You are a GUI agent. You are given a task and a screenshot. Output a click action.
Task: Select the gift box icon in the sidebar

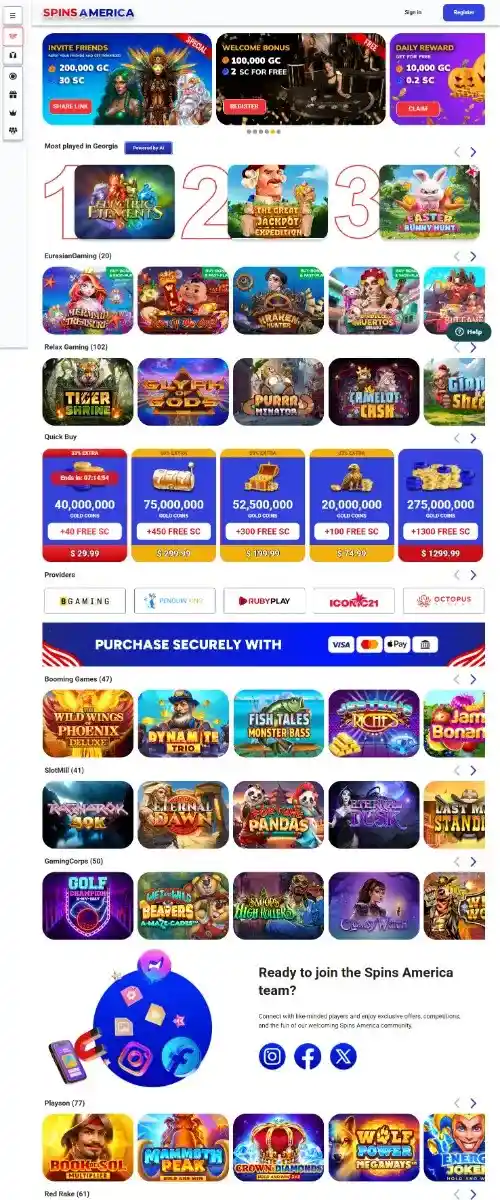tap(13, 95)
